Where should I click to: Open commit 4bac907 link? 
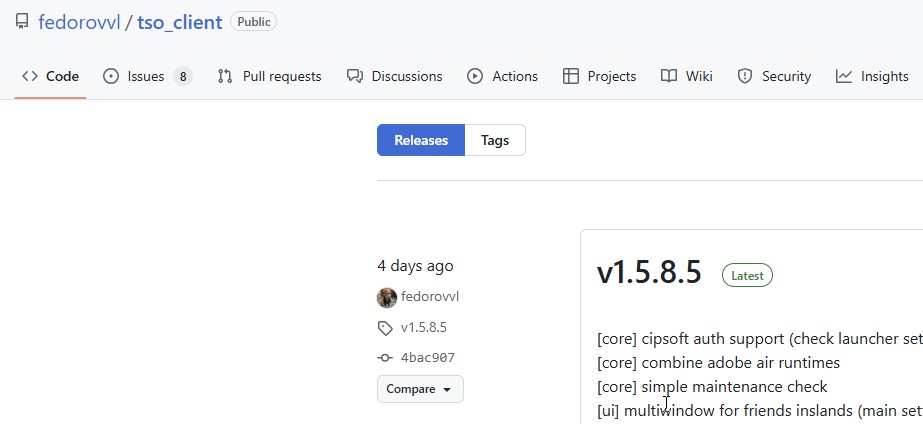coord(428,357)
